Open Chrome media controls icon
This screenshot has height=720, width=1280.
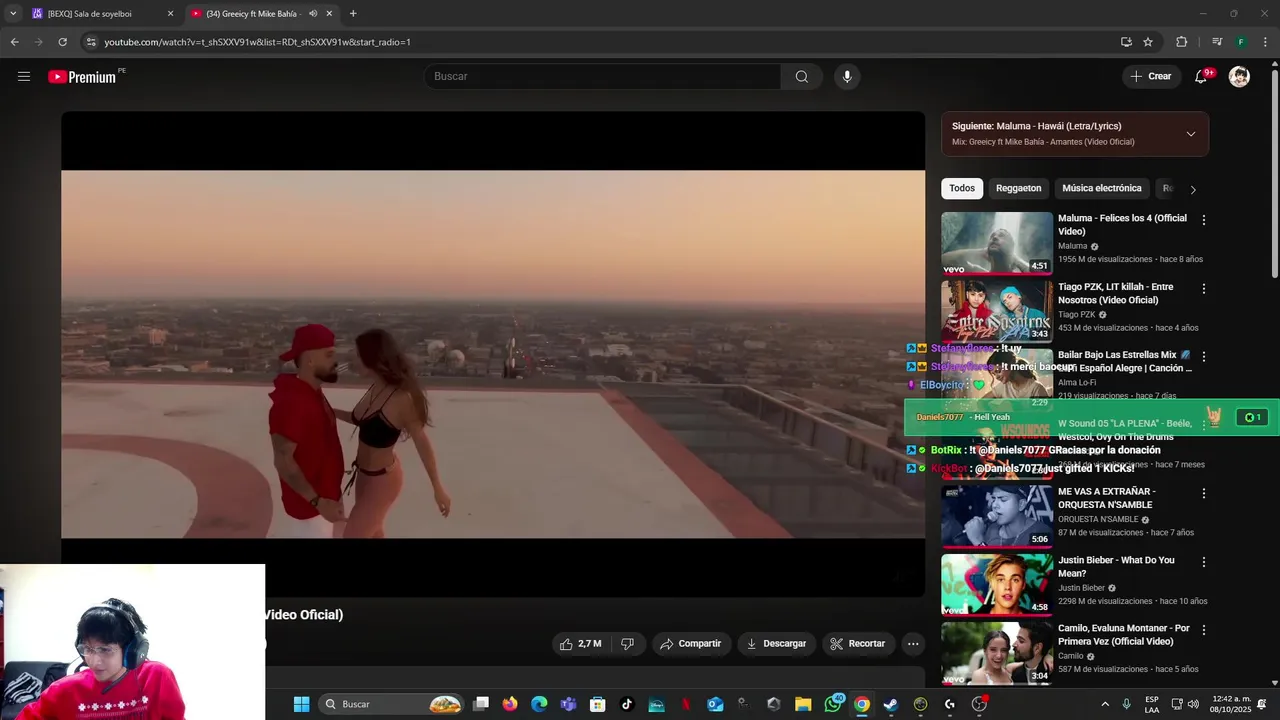click(x=1217, y=42)
